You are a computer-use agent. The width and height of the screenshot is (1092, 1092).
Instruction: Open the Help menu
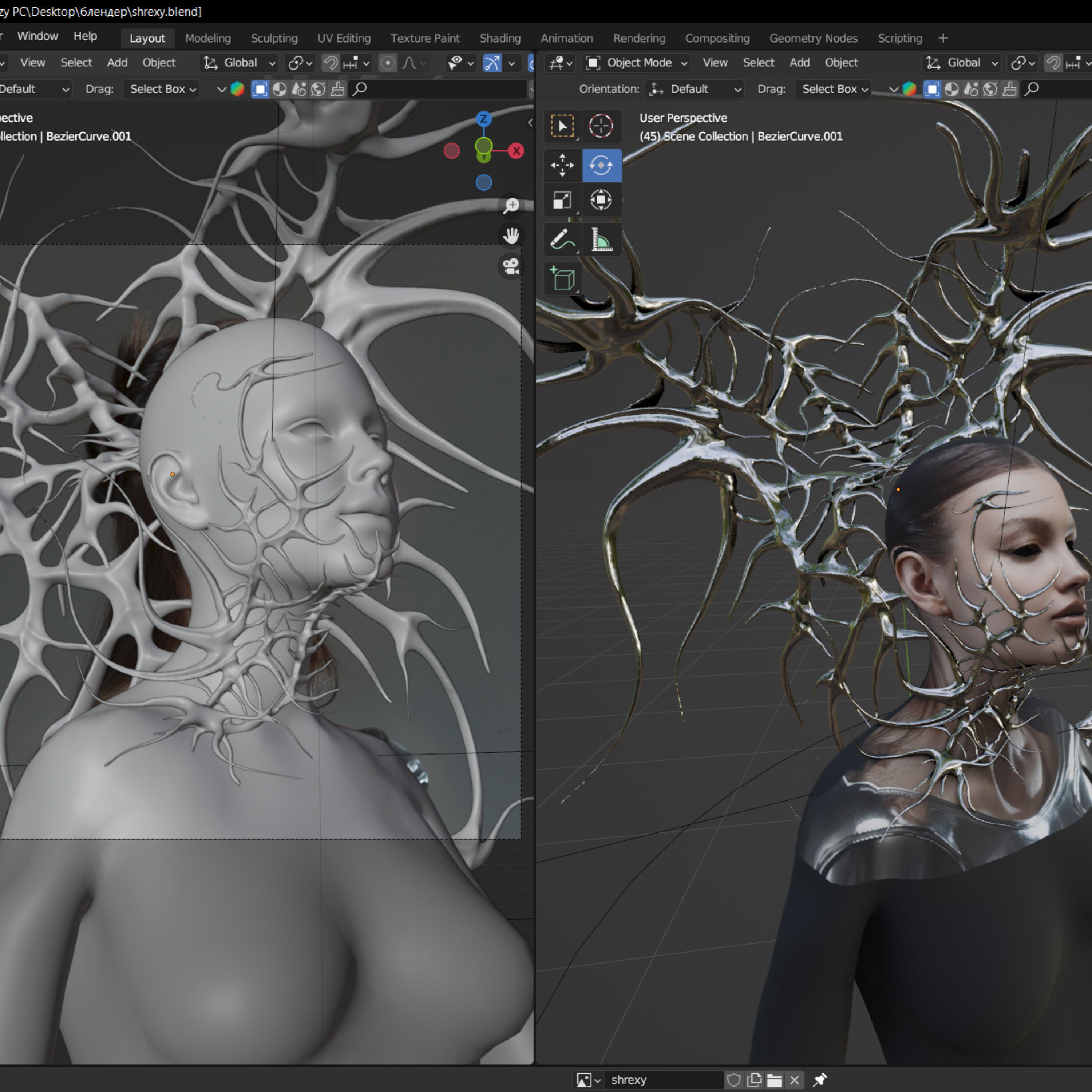coord(85,36)
